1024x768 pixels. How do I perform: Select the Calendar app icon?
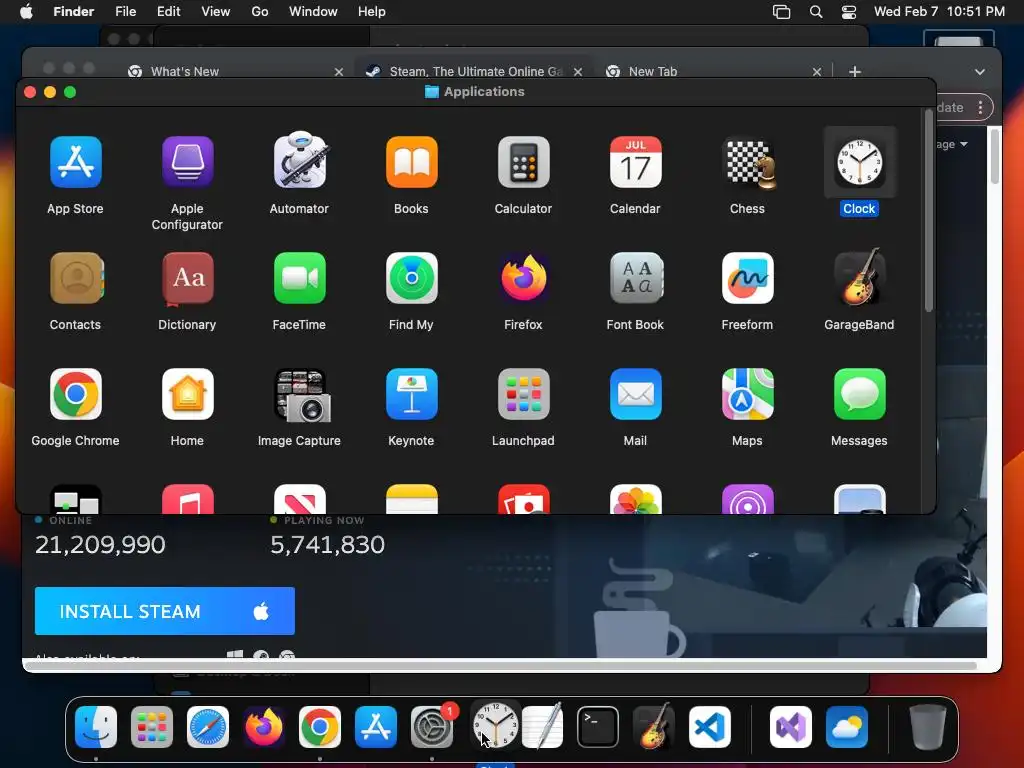[635, 162]
